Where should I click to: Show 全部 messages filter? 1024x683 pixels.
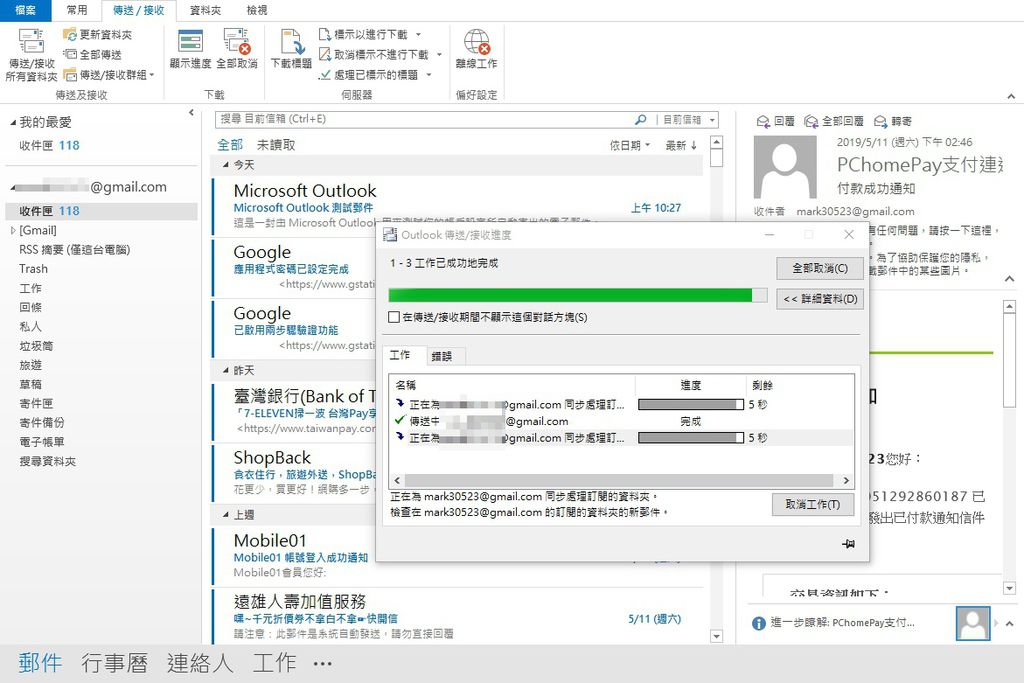click(x=230, y=145)
